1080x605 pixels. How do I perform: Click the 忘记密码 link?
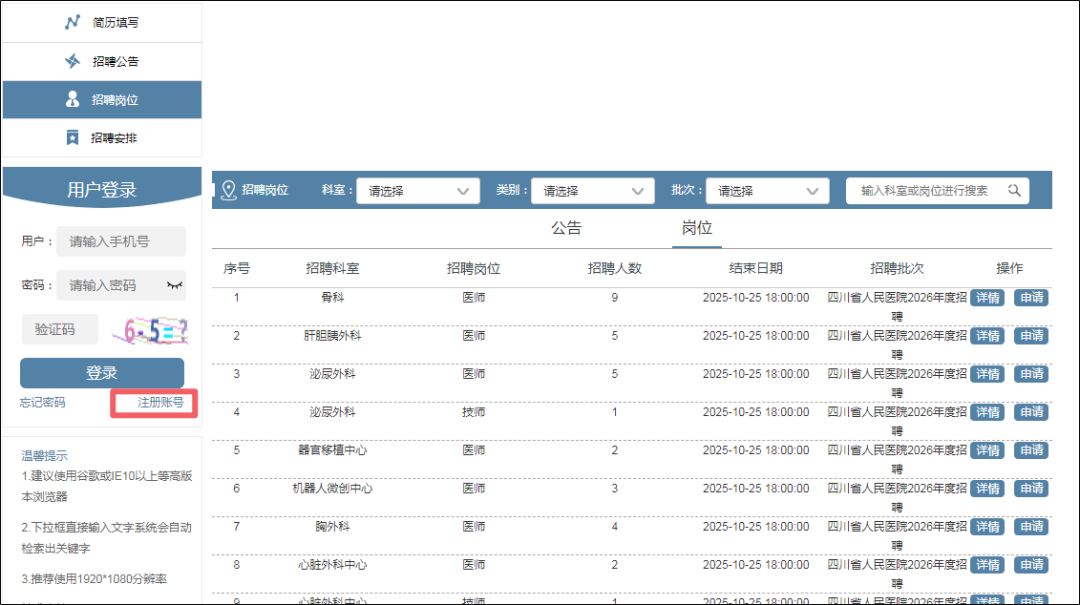coord(43,402)
